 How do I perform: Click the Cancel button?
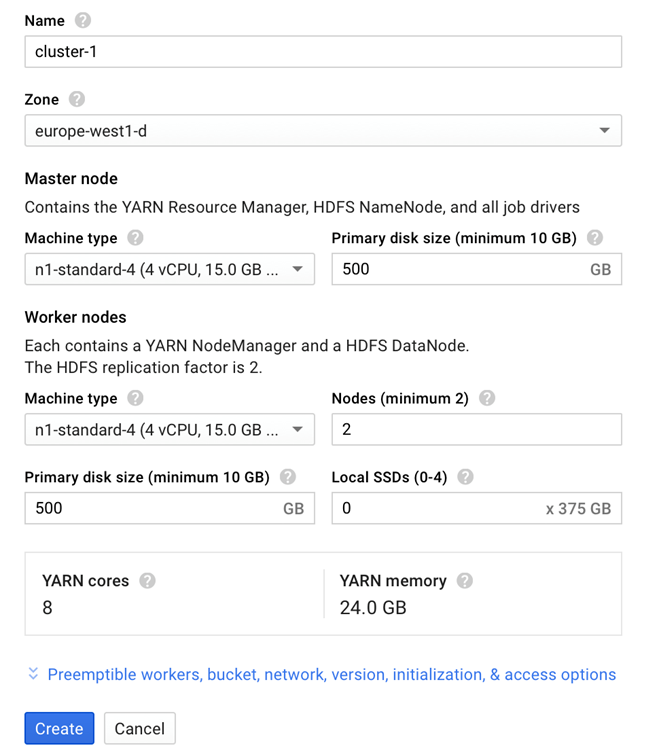tap(140, 728)
